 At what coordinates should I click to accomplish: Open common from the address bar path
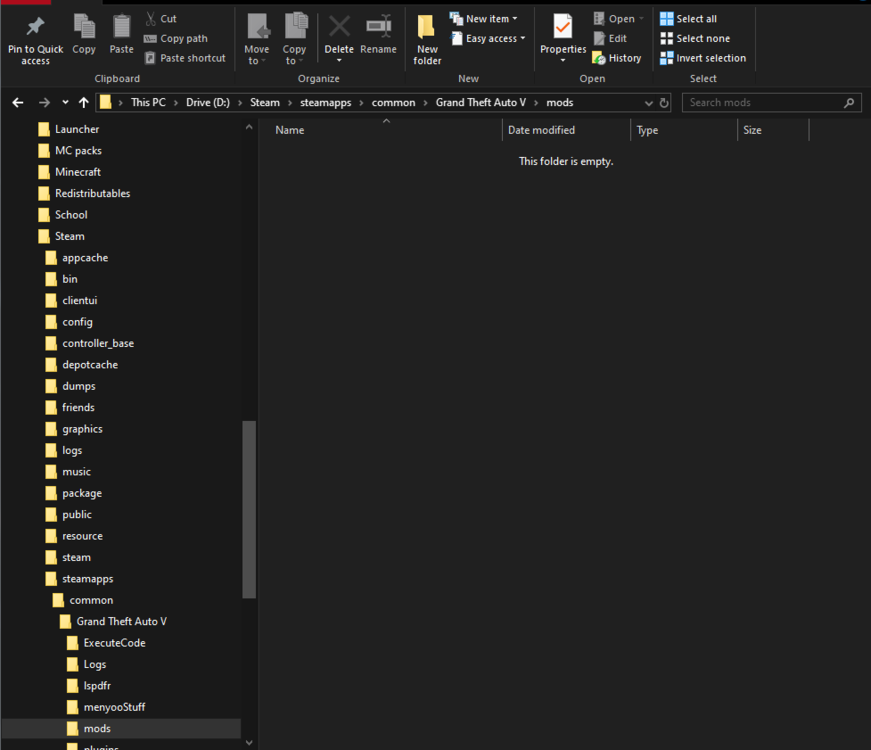click(x=394, y=102)
